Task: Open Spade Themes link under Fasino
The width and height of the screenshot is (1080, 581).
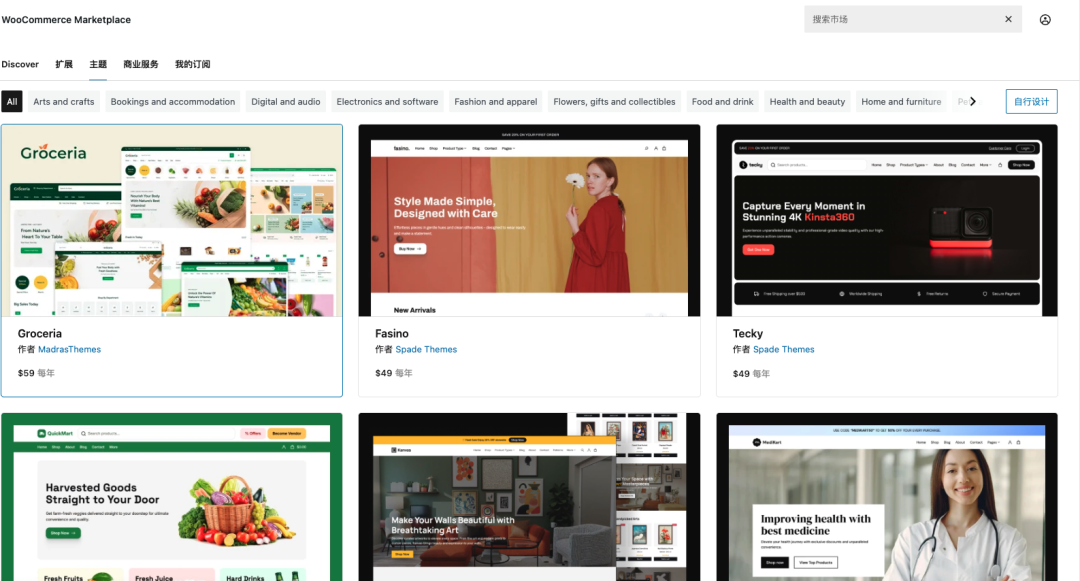Action: [x=426, y=349]
